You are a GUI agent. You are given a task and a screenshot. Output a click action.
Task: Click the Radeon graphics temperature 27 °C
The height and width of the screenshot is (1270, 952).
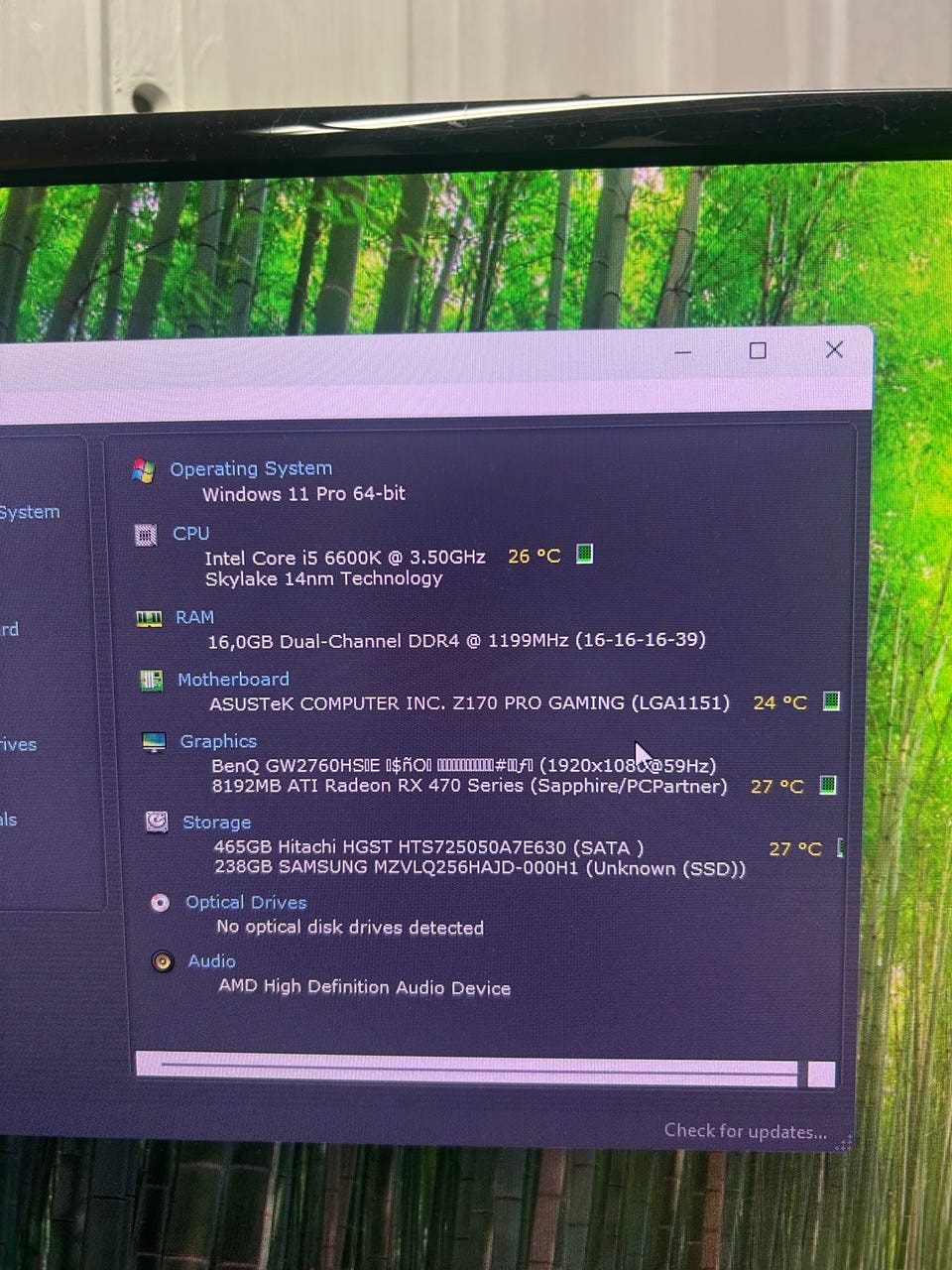point(777,786)
